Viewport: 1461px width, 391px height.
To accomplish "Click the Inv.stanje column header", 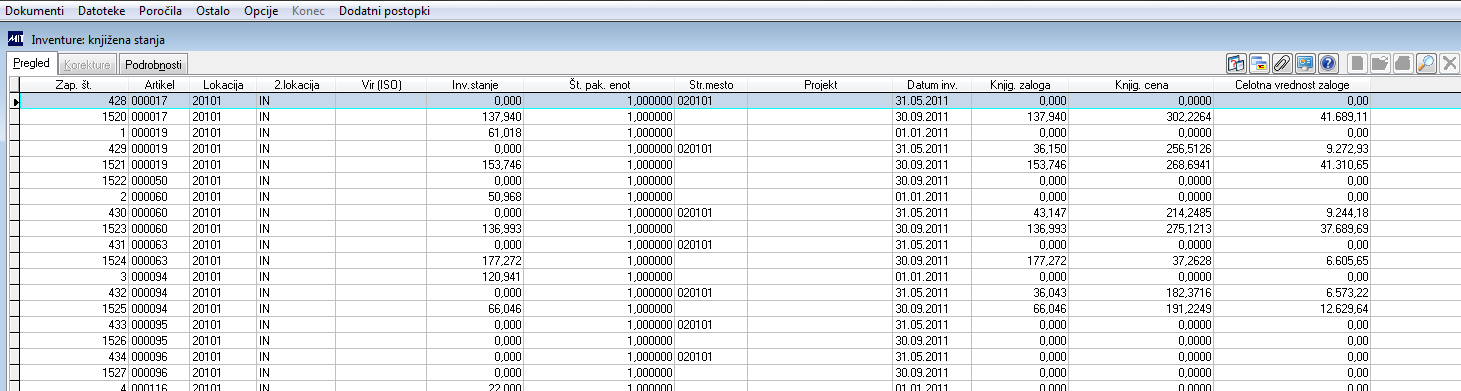I will click(x=475, y=85).
